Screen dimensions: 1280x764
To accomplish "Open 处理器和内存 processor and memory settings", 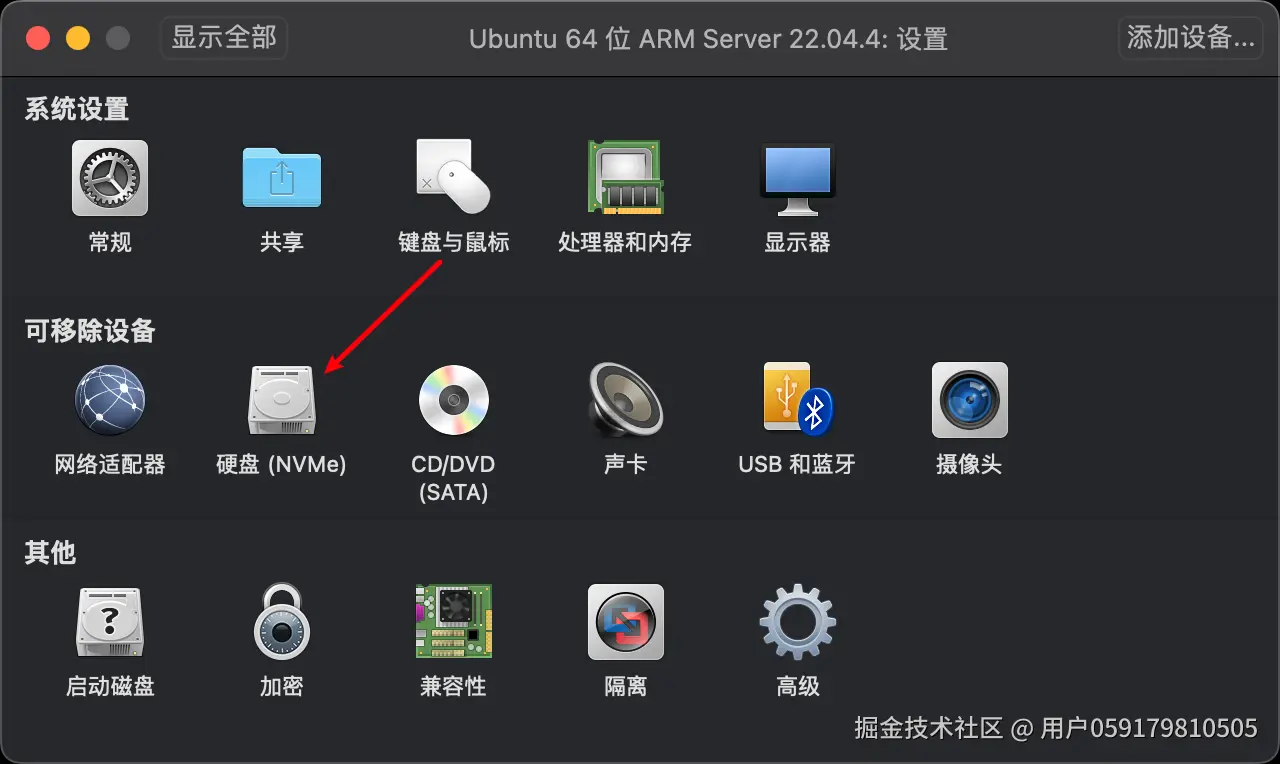I will pos(625,178).
